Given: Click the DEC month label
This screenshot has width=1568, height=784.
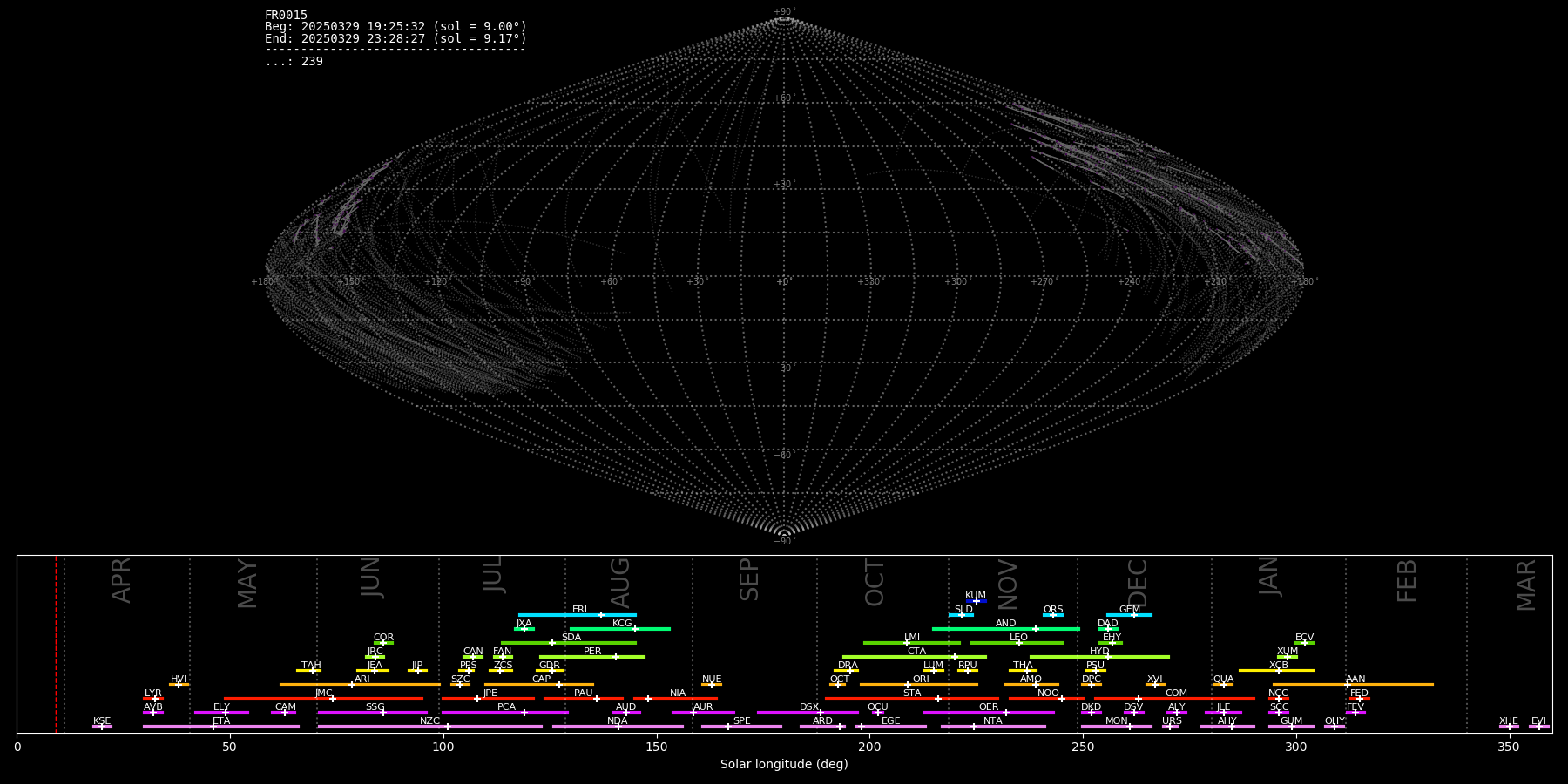Looking at the screenshot, I should click(x=1138, y=583).
